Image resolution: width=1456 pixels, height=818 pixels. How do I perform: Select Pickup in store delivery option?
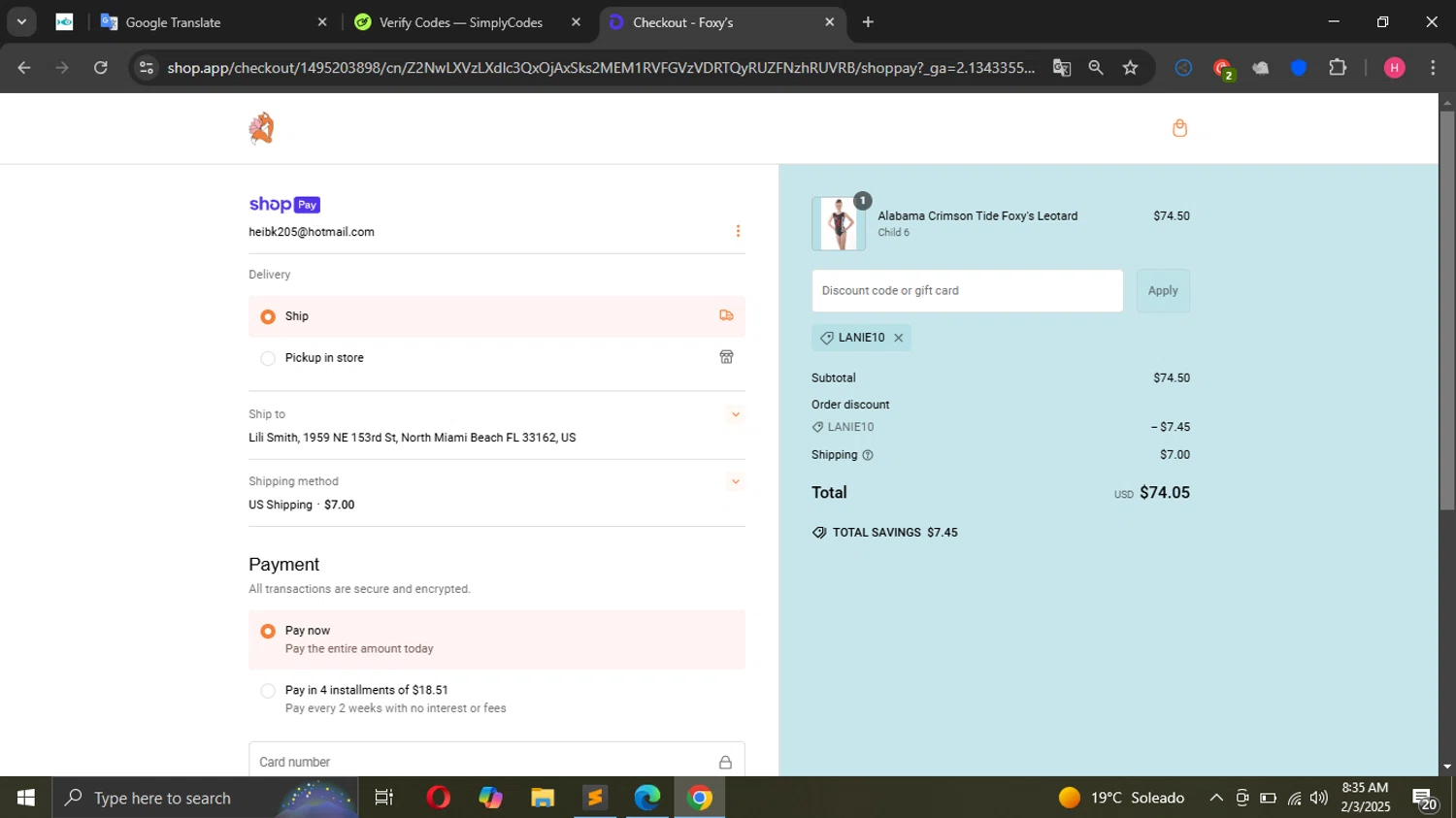pyautogui.click(x=497, y=358)
